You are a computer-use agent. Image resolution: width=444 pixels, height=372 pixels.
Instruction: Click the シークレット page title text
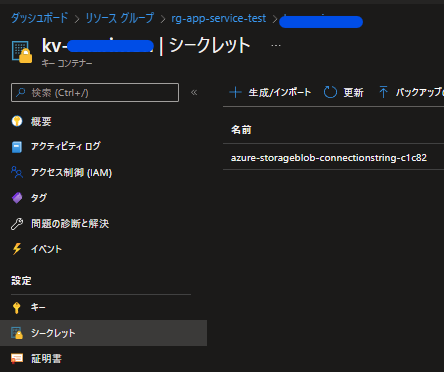pos(210,45)
